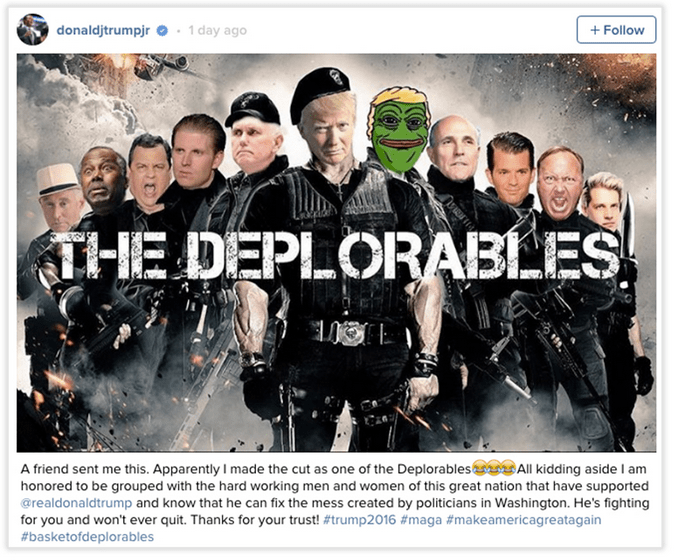Click the laughing-crying emojis in the caption
This screenshot has width=674, height=560.
493,468
